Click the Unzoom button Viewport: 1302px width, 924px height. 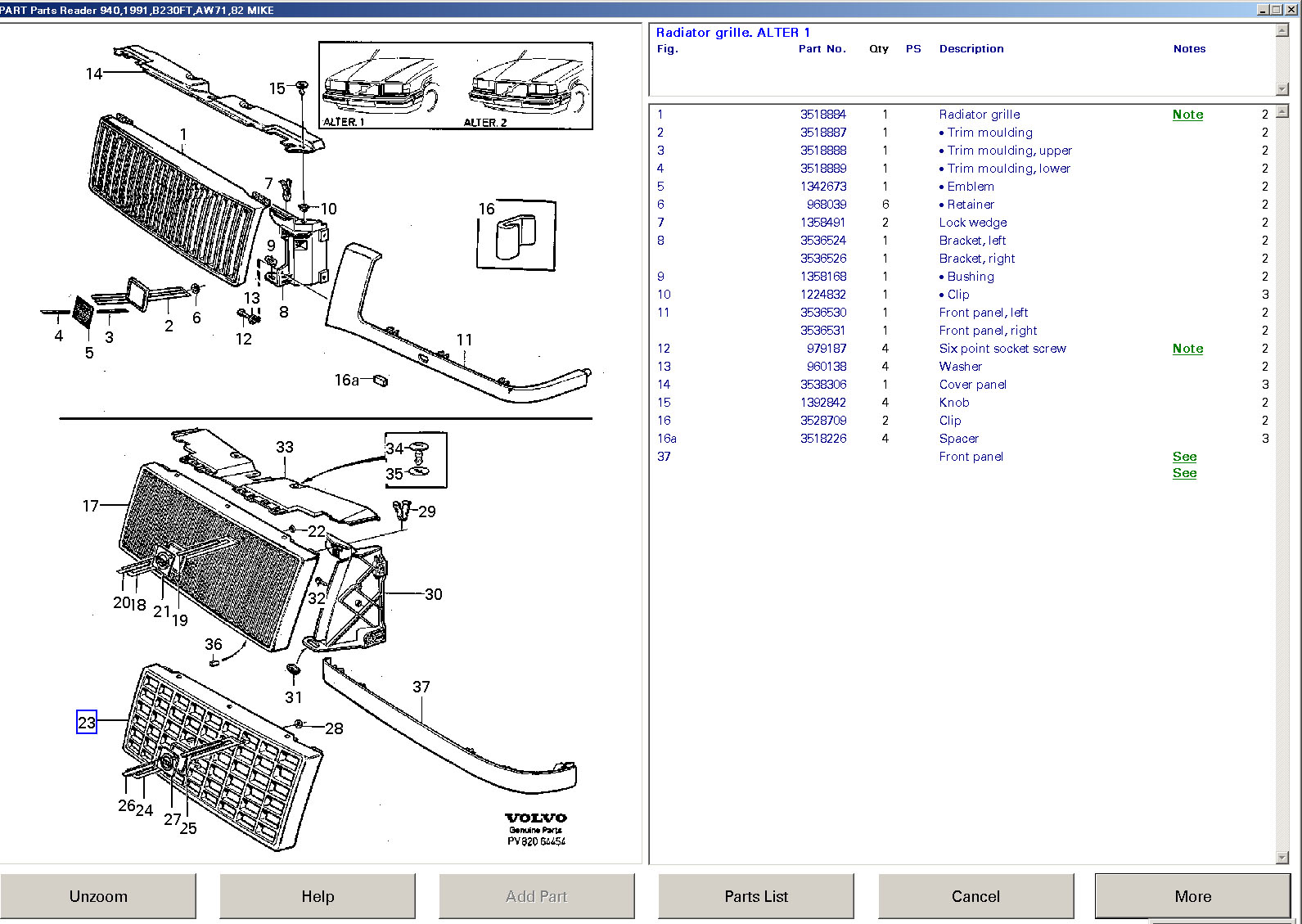click(98, 896)
